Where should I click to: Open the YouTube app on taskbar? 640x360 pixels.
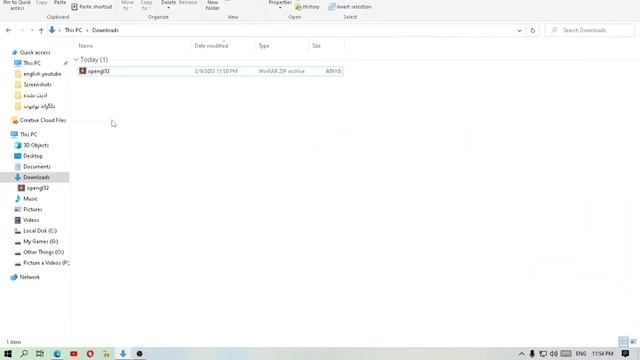point(74,353)
